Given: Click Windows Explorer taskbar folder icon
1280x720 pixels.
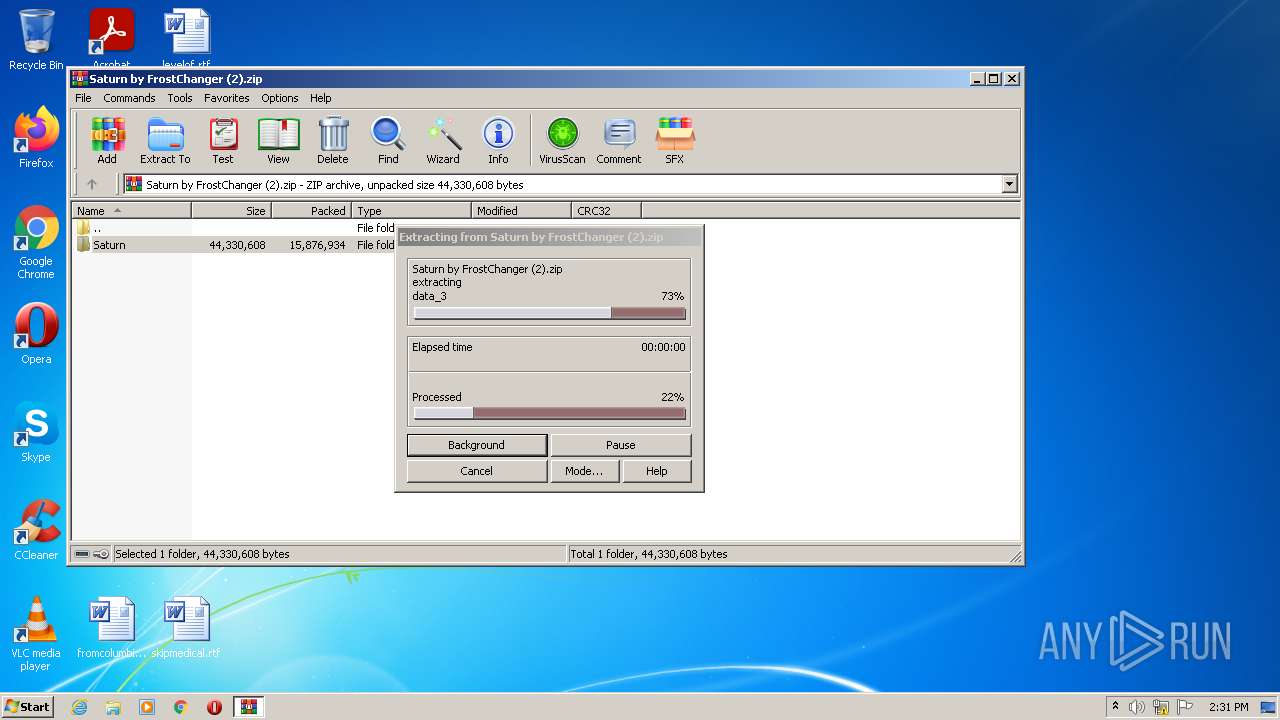Looking at the screenshot, I should [x=113, y=707].
